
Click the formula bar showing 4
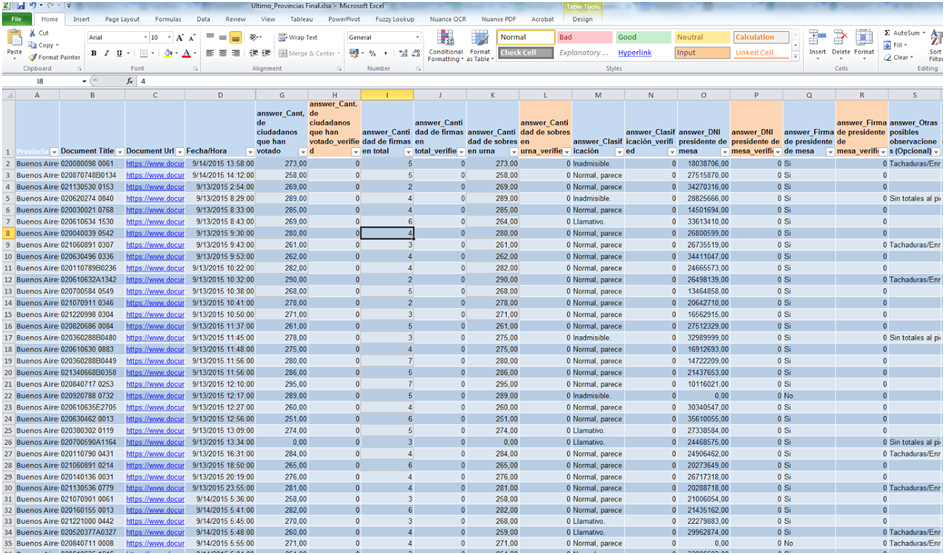539,81
